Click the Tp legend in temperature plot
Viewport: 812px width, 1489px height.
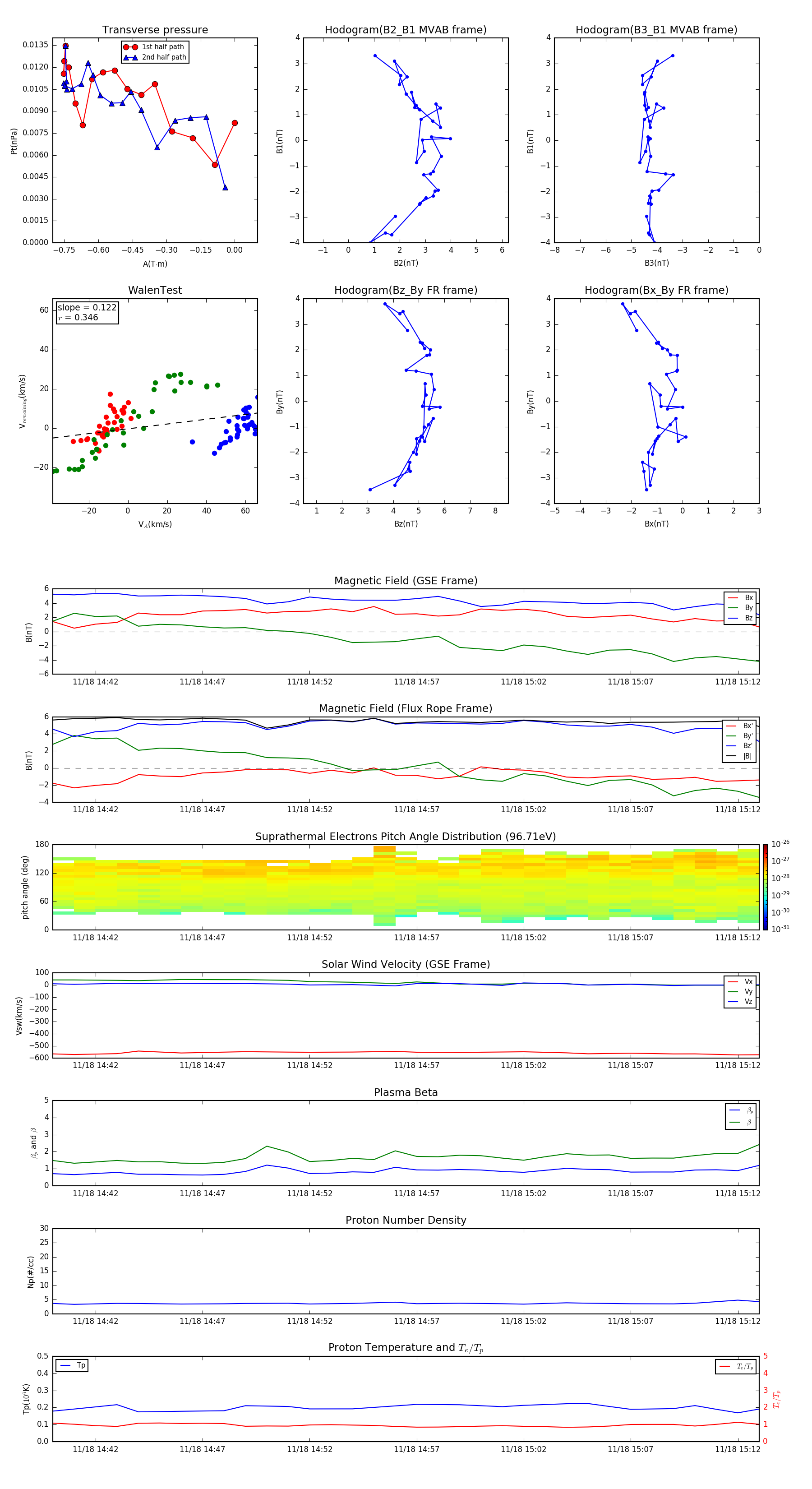pos(72,1365)
